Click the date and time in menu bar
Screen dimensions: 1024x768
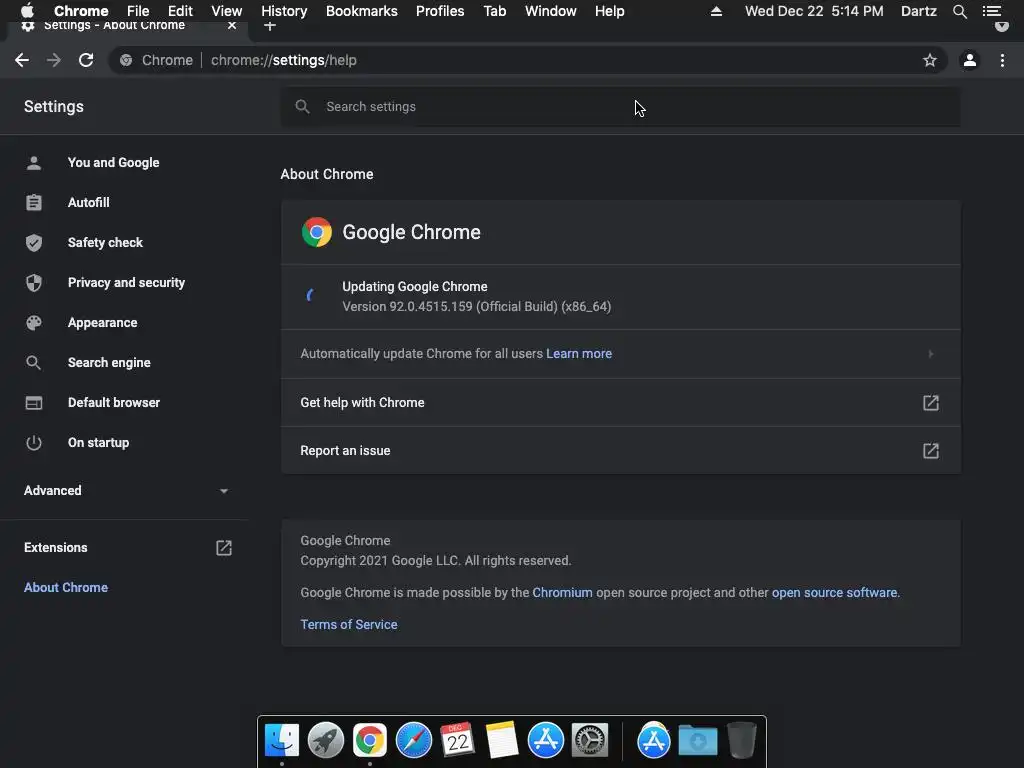click(814, 11)
